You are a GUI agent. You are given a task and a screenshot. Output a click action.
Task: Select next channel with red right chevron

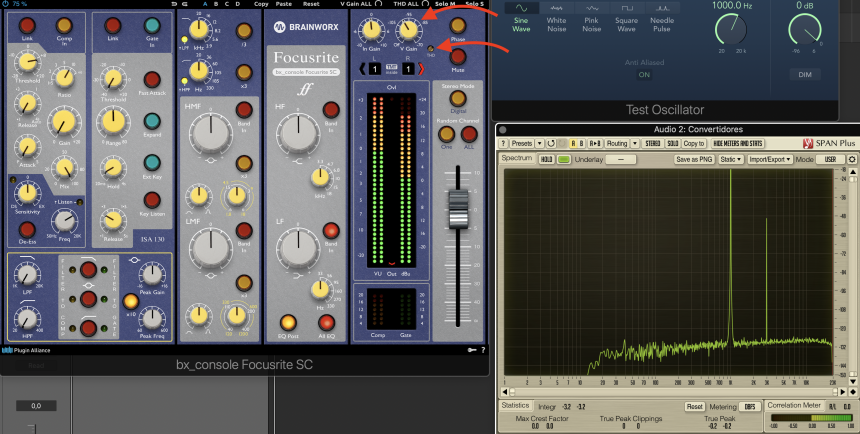(x=421, y=69)
